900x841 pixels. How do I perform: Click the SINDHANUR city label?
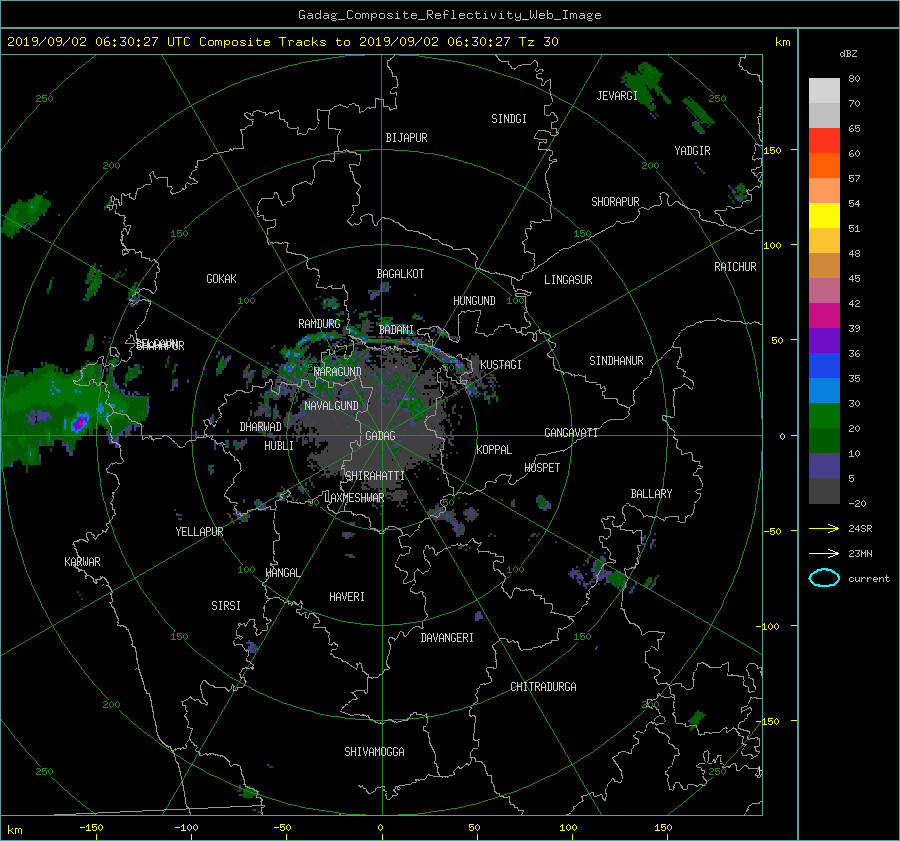(616, 361)
